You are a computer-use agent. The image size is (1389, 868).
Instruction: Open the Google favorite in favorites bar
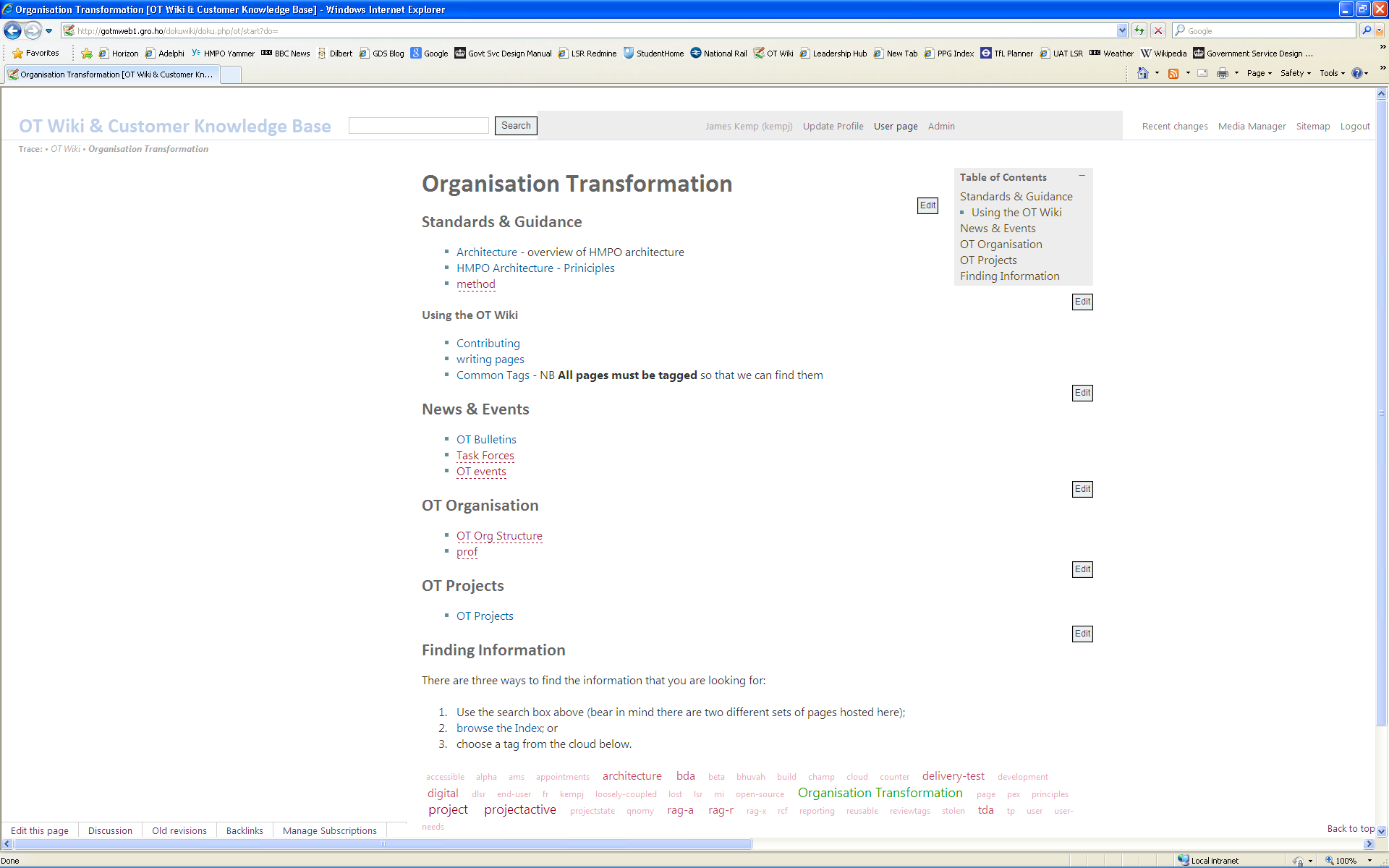coord(430,54)
